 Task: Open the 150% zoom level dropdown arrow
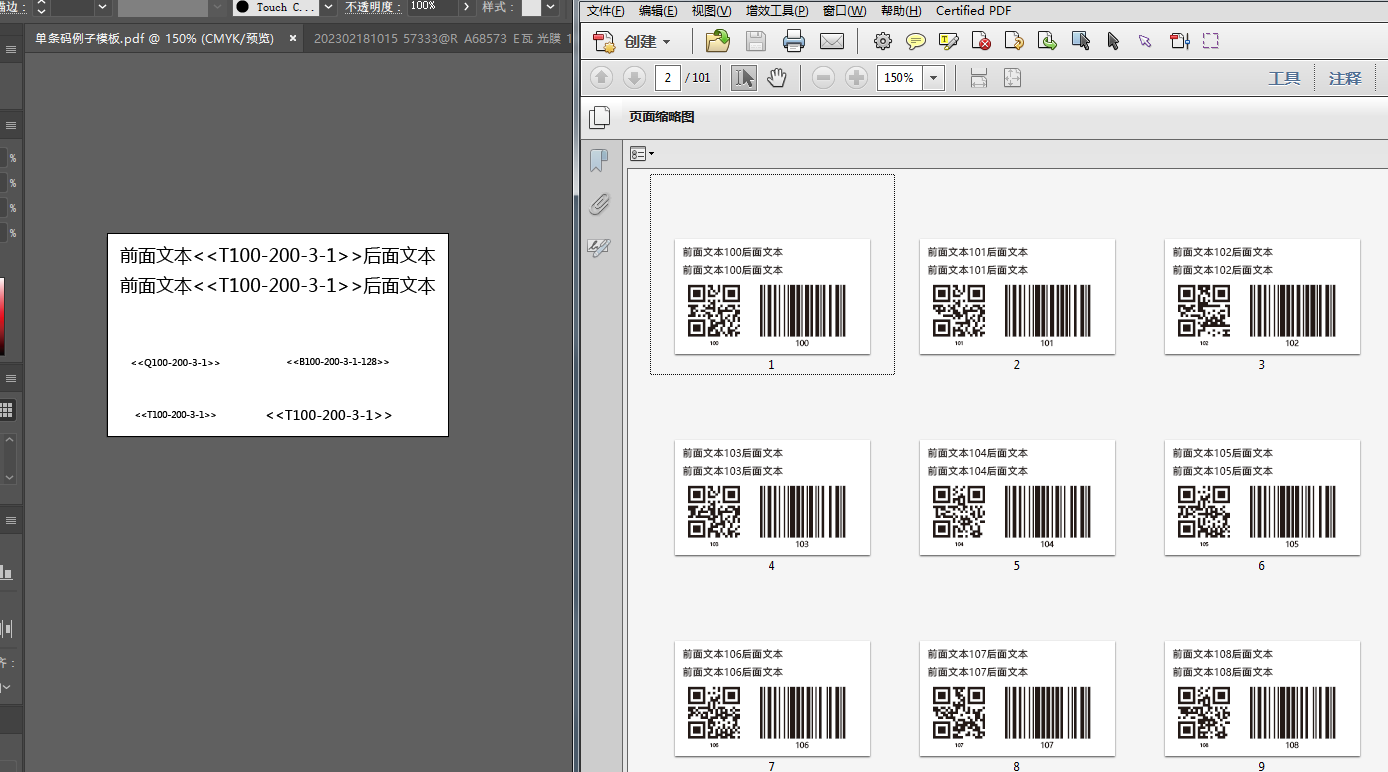[934, 78]
